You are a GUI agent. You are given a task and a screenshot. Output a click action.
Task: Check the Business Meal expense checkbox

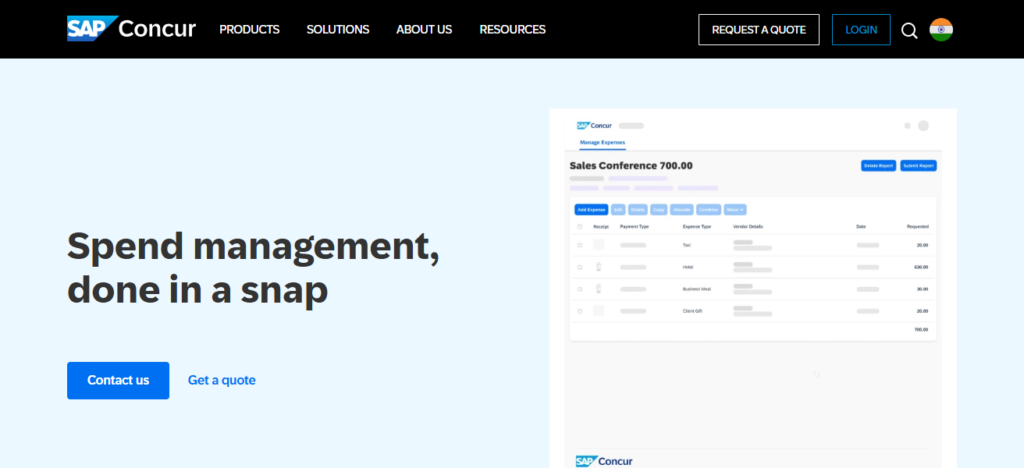[x=579, y=289]
